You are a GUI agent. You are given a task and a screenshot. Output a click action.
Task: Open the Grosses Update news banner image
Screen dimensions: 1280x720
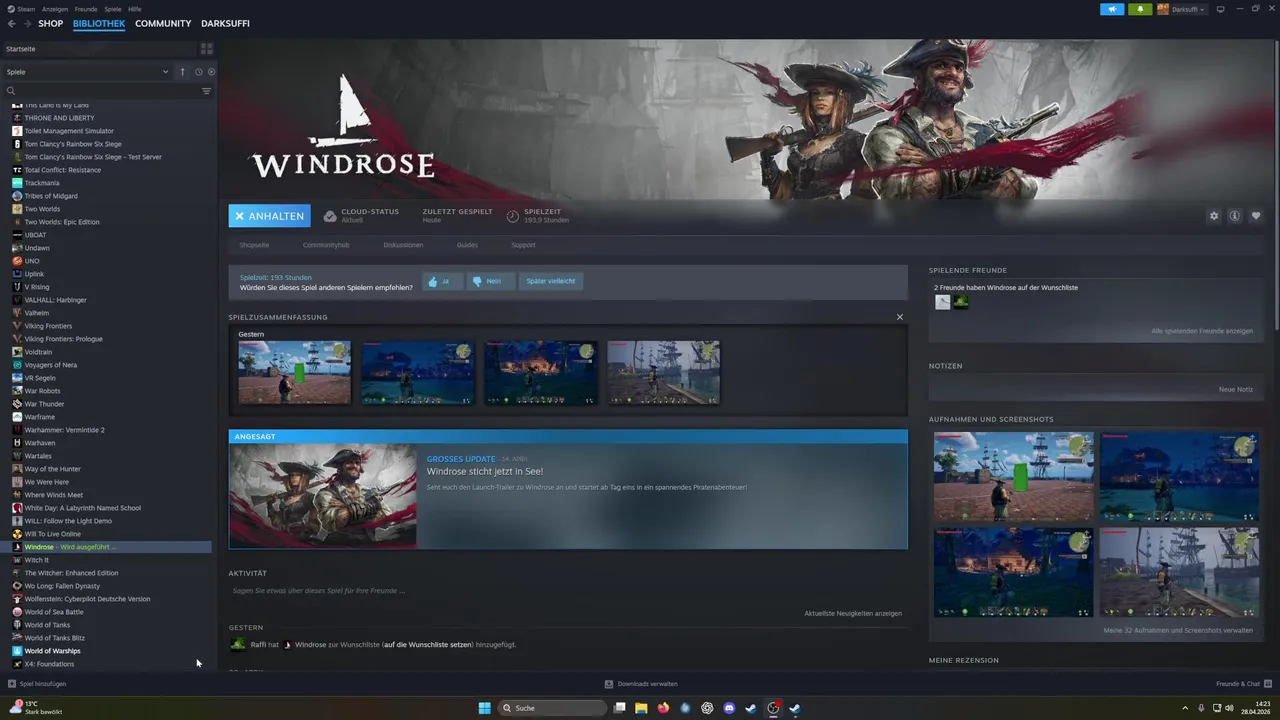click(323, 496)
